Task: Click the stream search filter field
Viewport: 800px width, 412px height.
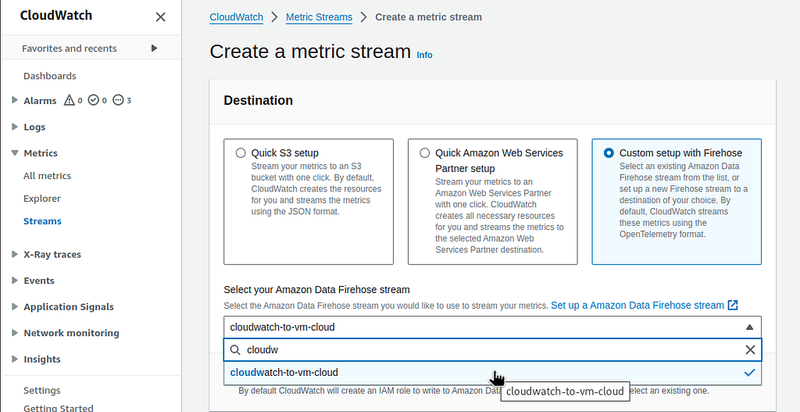Action: click(492, 350)
